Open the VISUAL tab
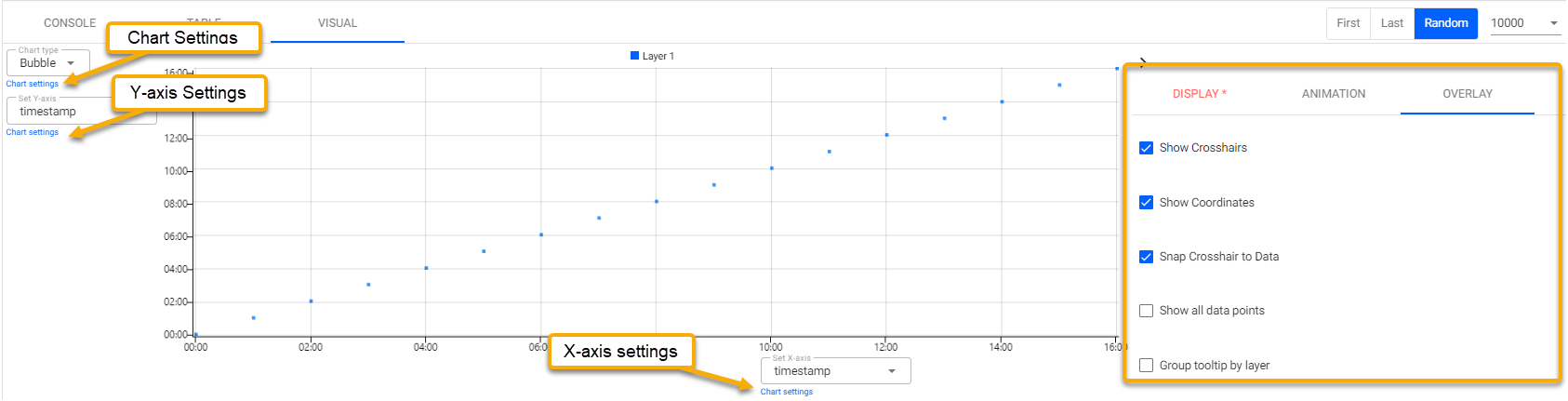The height and width of the screenshot is (401, 1568). (x=338, y=23)
